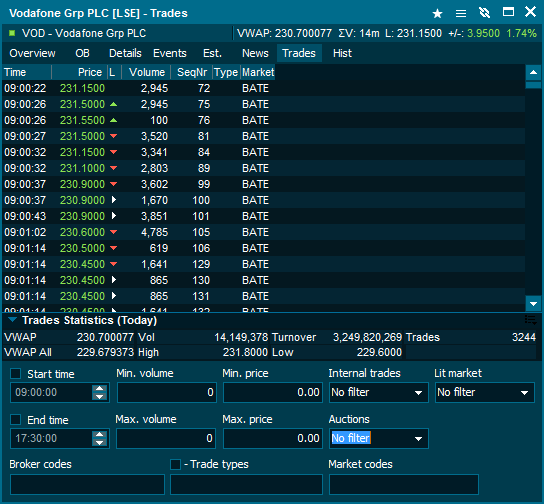Viewport: 544px width, 504px height.
Task: Decrease End time with down stepper
Action: coord(100,442)
